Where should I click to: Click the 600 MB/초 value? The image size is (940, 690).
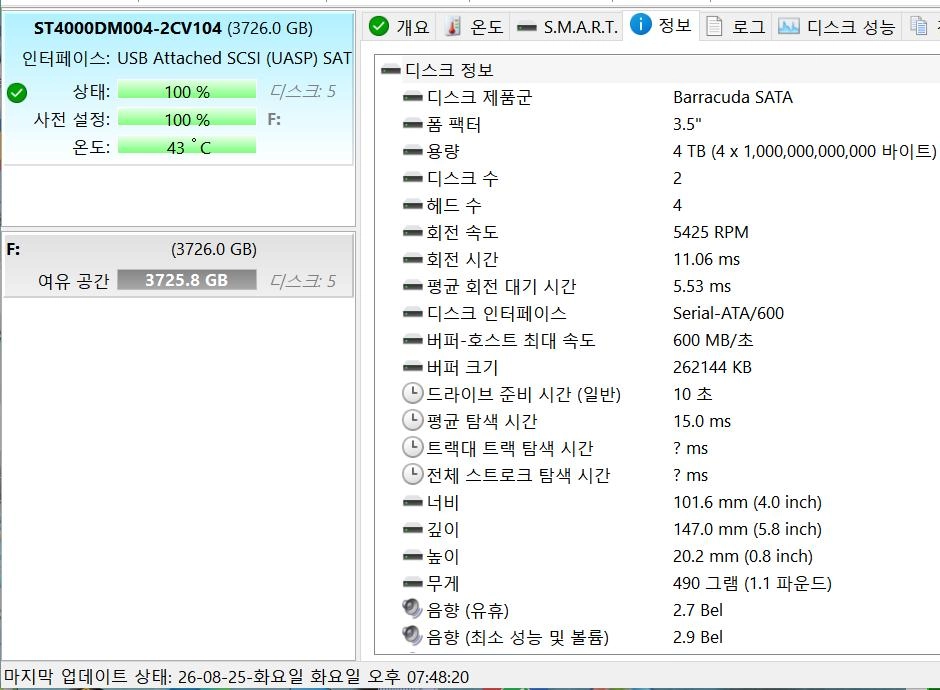point(713,340)
